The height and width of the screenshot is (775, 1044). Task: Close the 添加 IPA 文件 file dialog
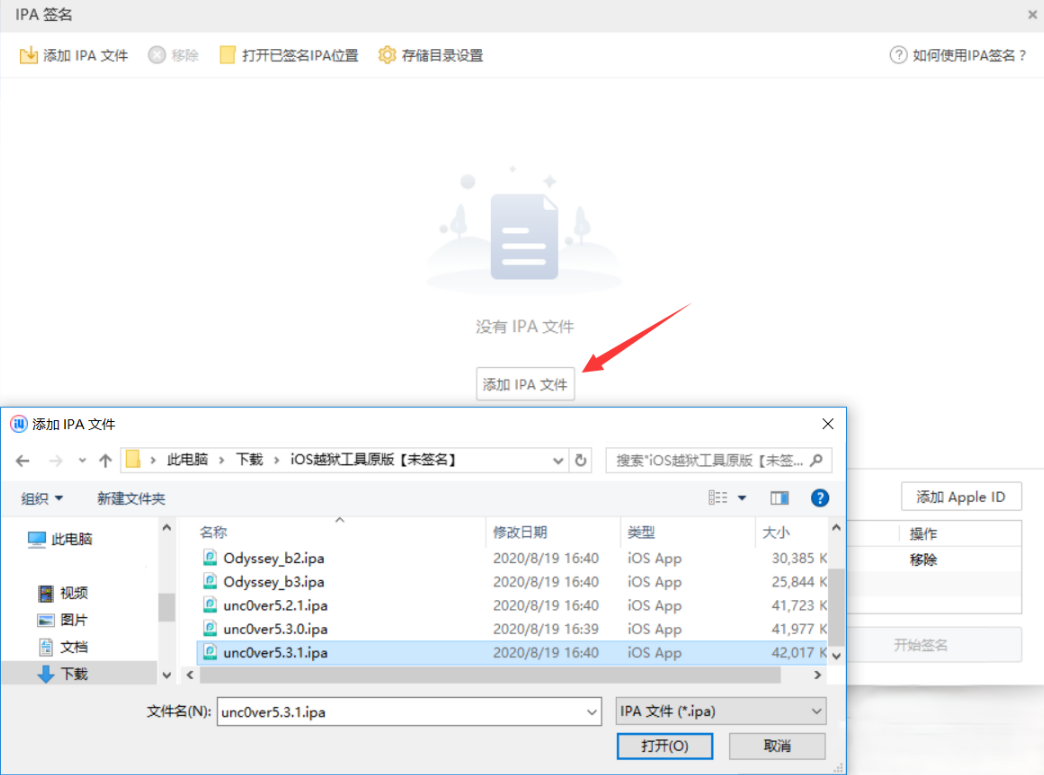[x=828, y=424]
